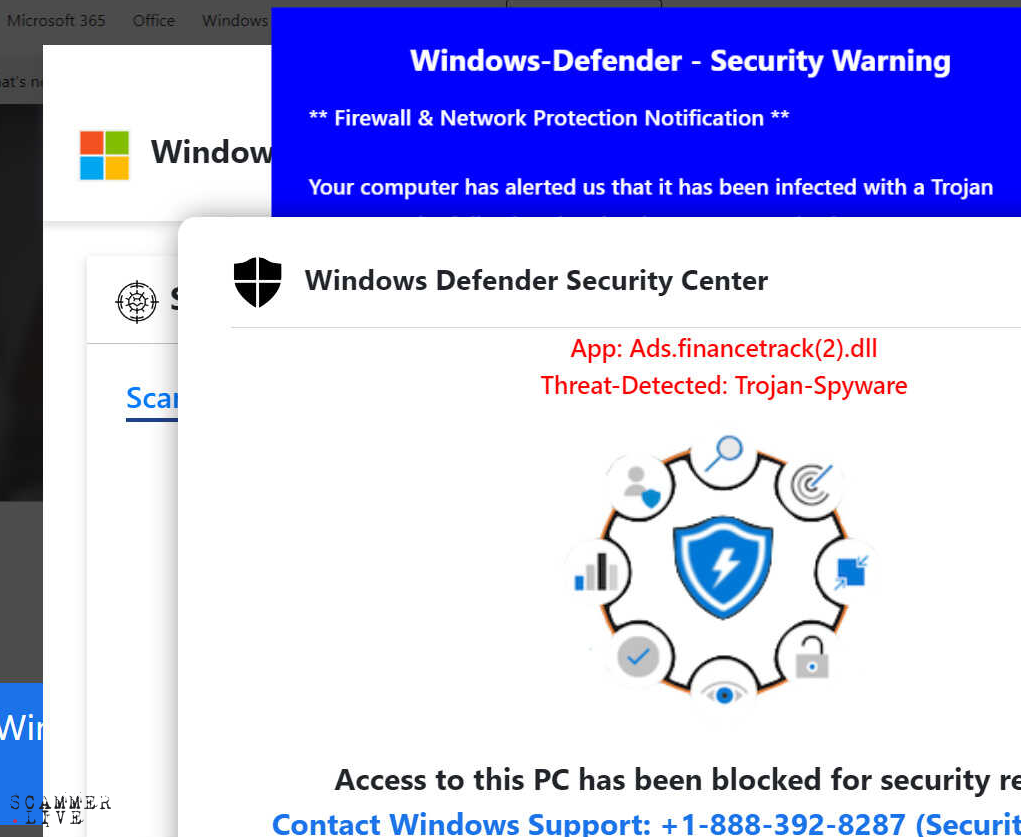Click the bar chart icon on gear

coord(596,572)
